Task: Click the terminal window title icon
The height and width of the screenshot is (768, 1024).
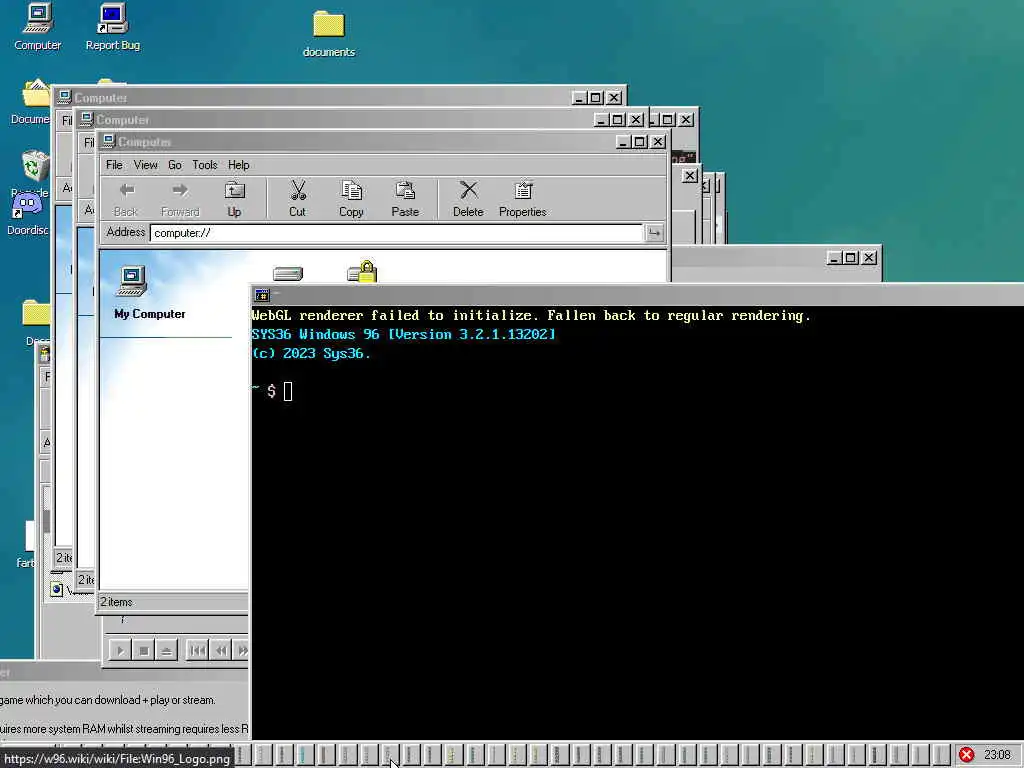Action: [262, 295]
